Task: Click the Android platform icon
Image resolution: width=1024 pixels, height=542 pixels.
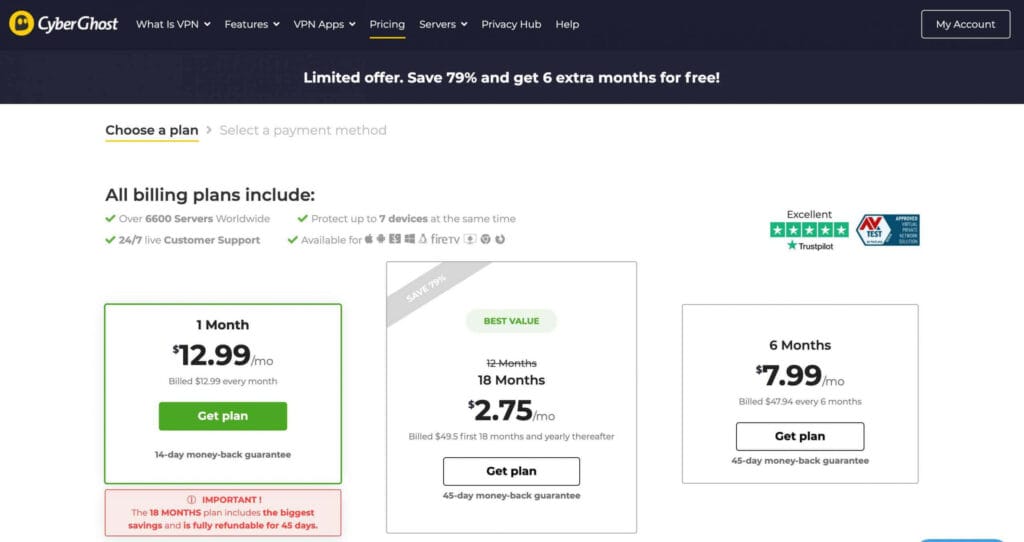Action: [381, 240]
